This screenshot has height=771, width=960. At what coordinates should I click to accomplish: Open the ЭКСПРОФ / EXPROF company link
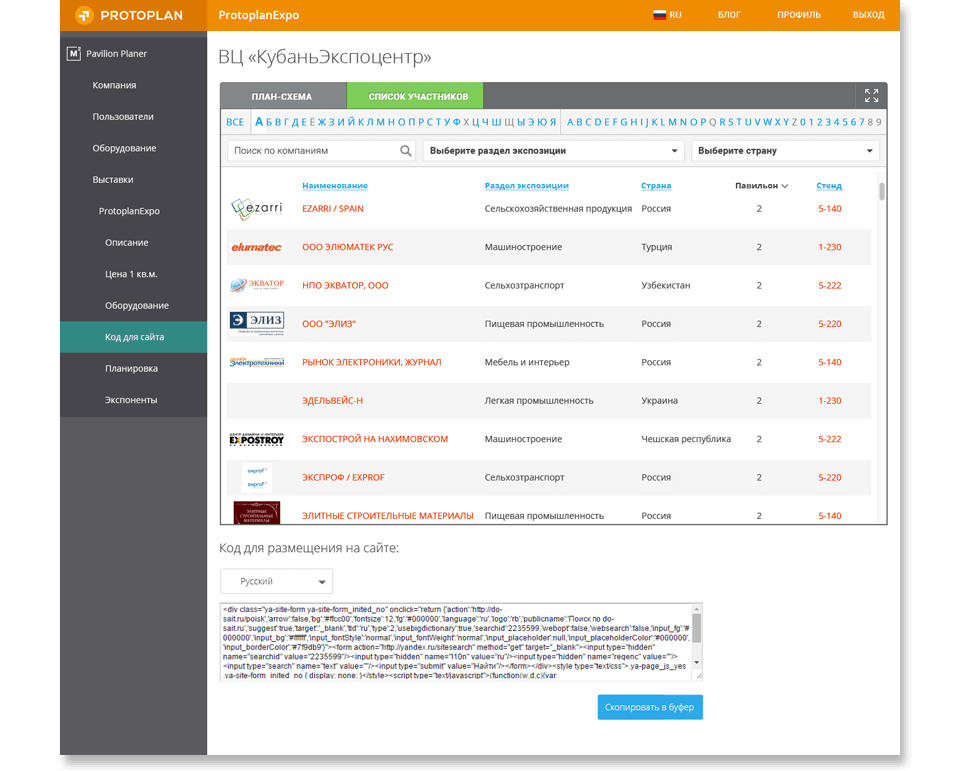[x=343, y=478]
